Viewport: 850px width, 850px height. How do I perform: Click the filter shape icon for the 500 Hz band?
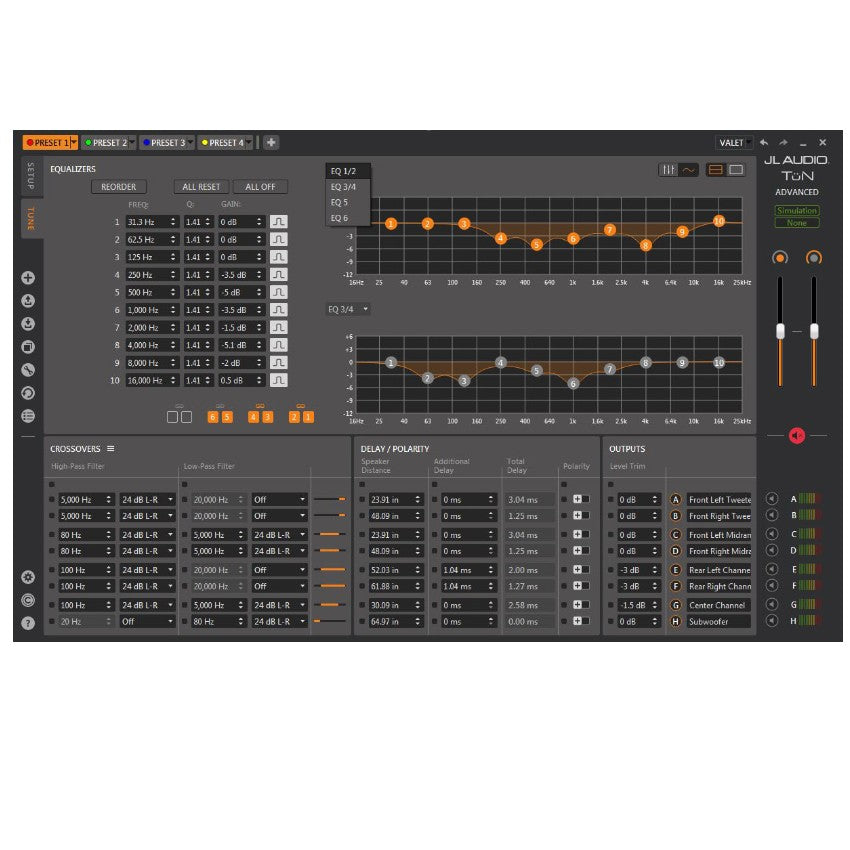click(279, 292)
